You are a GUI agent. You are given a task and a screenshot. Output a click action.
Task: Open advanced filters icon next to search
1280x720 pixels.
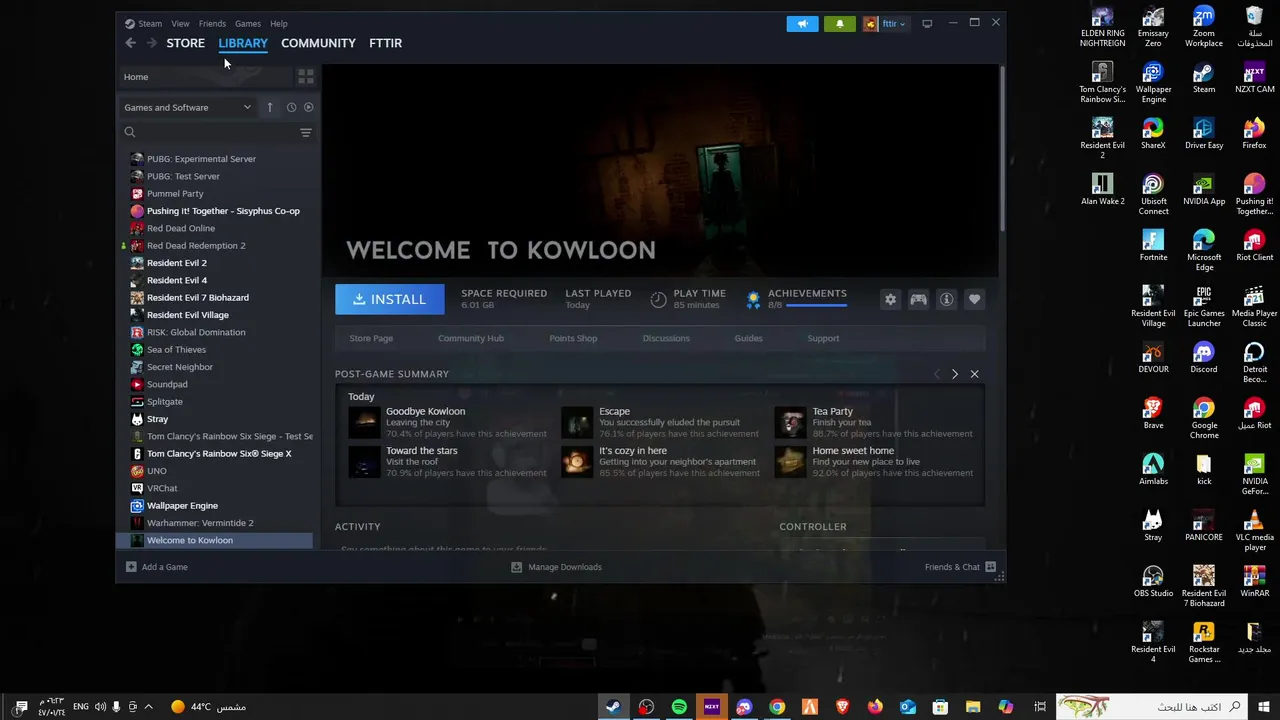point(306,132)
